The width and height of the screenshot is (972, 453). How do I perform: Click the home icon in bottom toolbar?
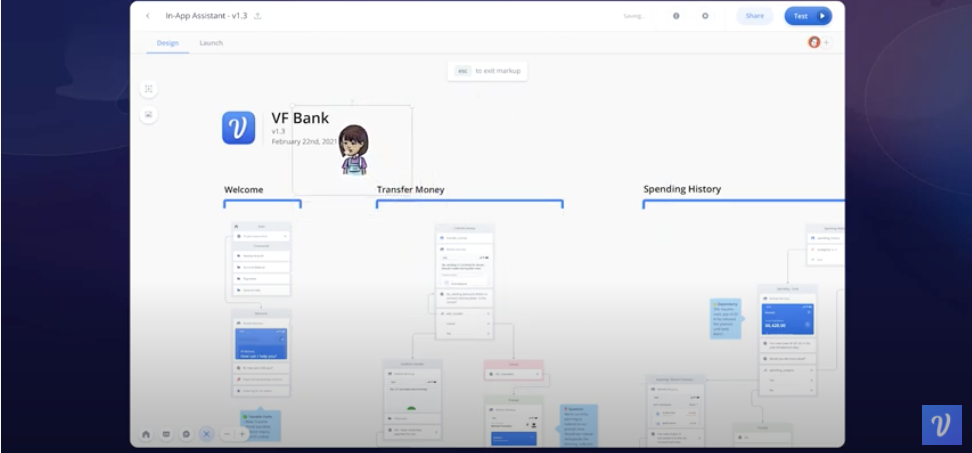(146, 434)
